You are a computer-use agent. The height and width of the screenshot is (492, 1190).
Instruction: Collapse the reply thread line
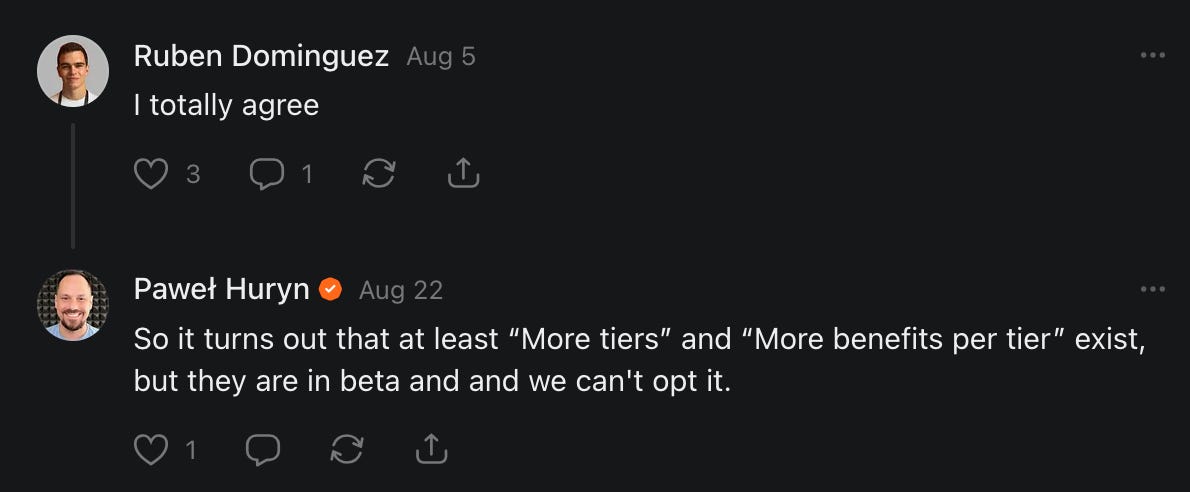[73, 185]
